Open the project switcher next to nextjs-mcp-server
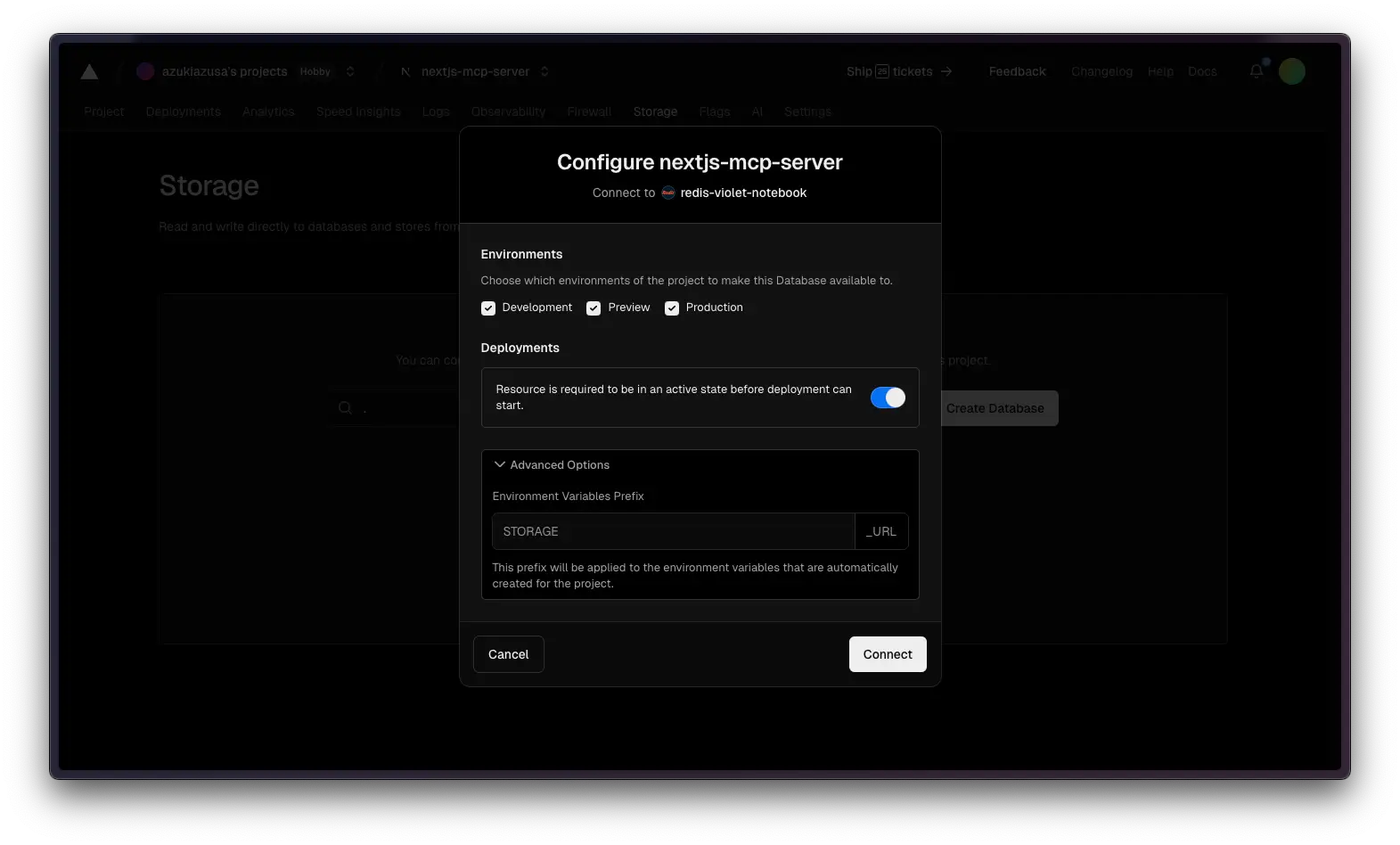The image size is (1400, 845). point(544,71)
